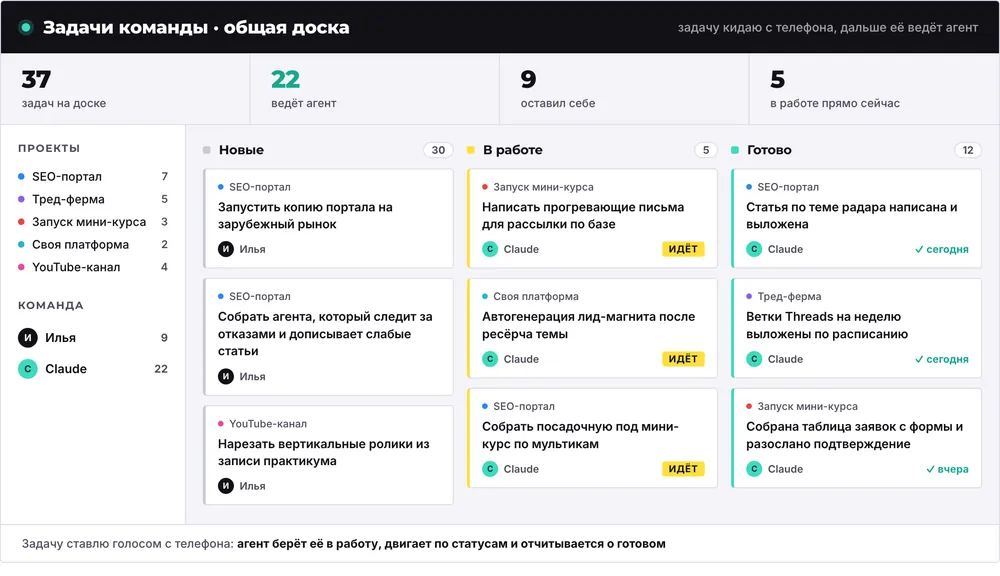Open card 'Нарезать вертикальные ролики из записи практикума'
Viewport: 1000px width, 576px height.
[x=328, y=455]
